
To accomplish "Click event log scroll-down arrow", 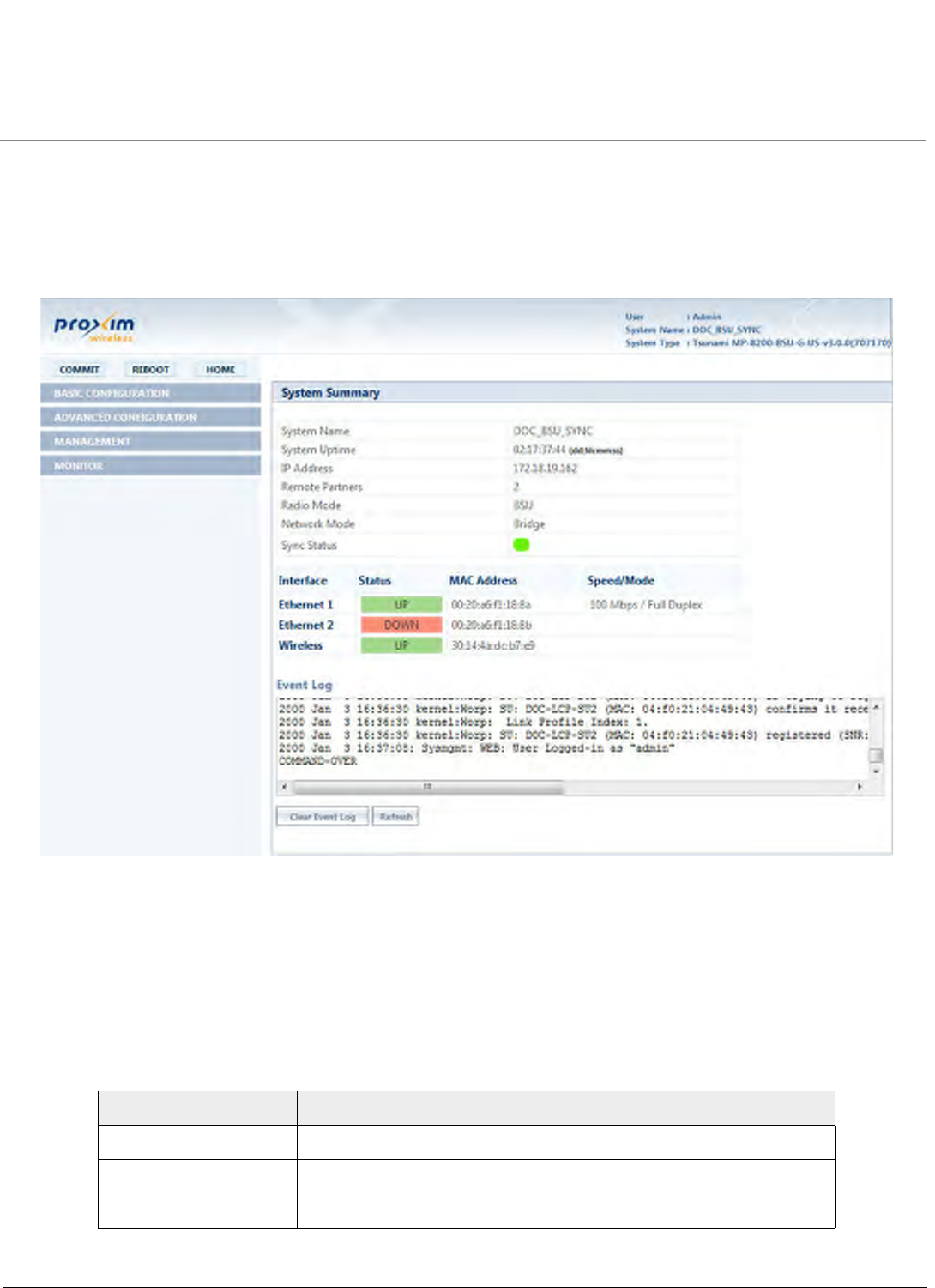I will (876, 772).
